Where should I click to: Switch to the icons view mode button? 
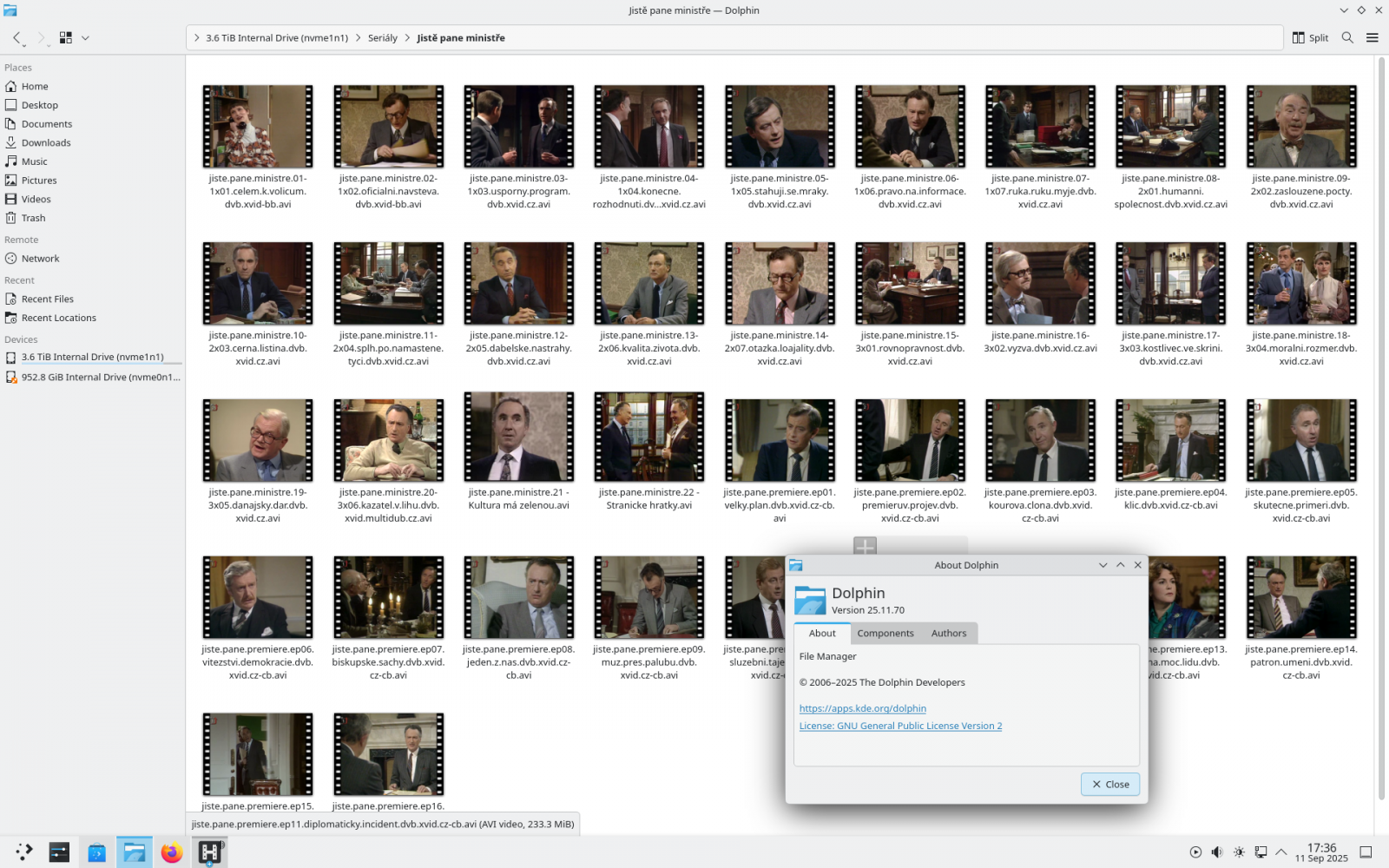pyautogui.click(x=66, y=37)
